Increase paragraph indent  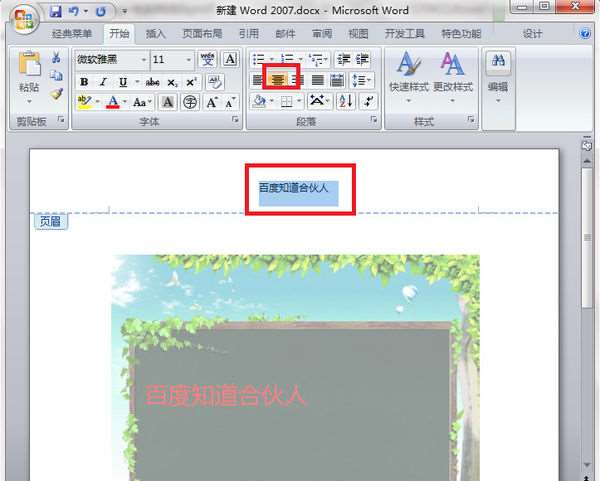coord(362,59)
